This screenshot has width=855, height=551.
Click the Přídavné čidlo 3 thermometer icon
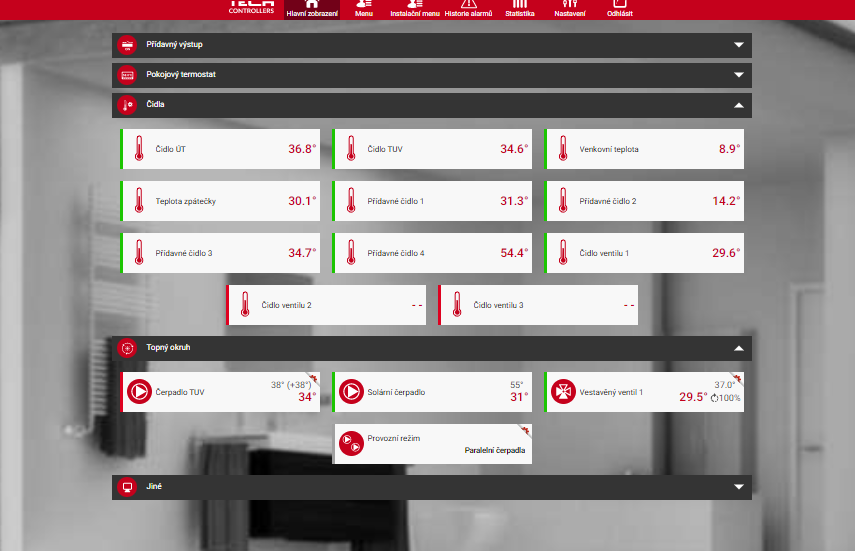coord(139,253)
